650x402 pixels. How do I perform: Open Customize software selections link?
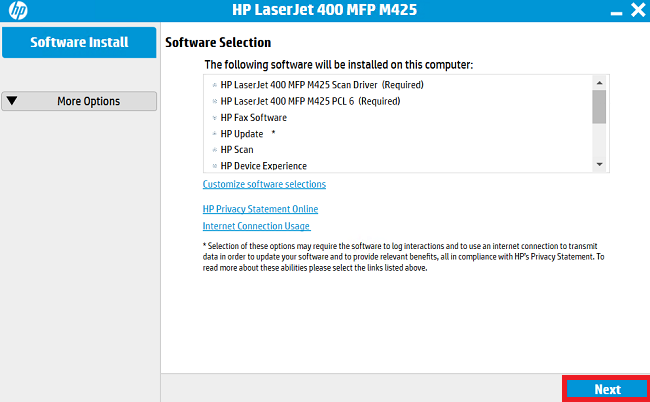coord(264,184)
